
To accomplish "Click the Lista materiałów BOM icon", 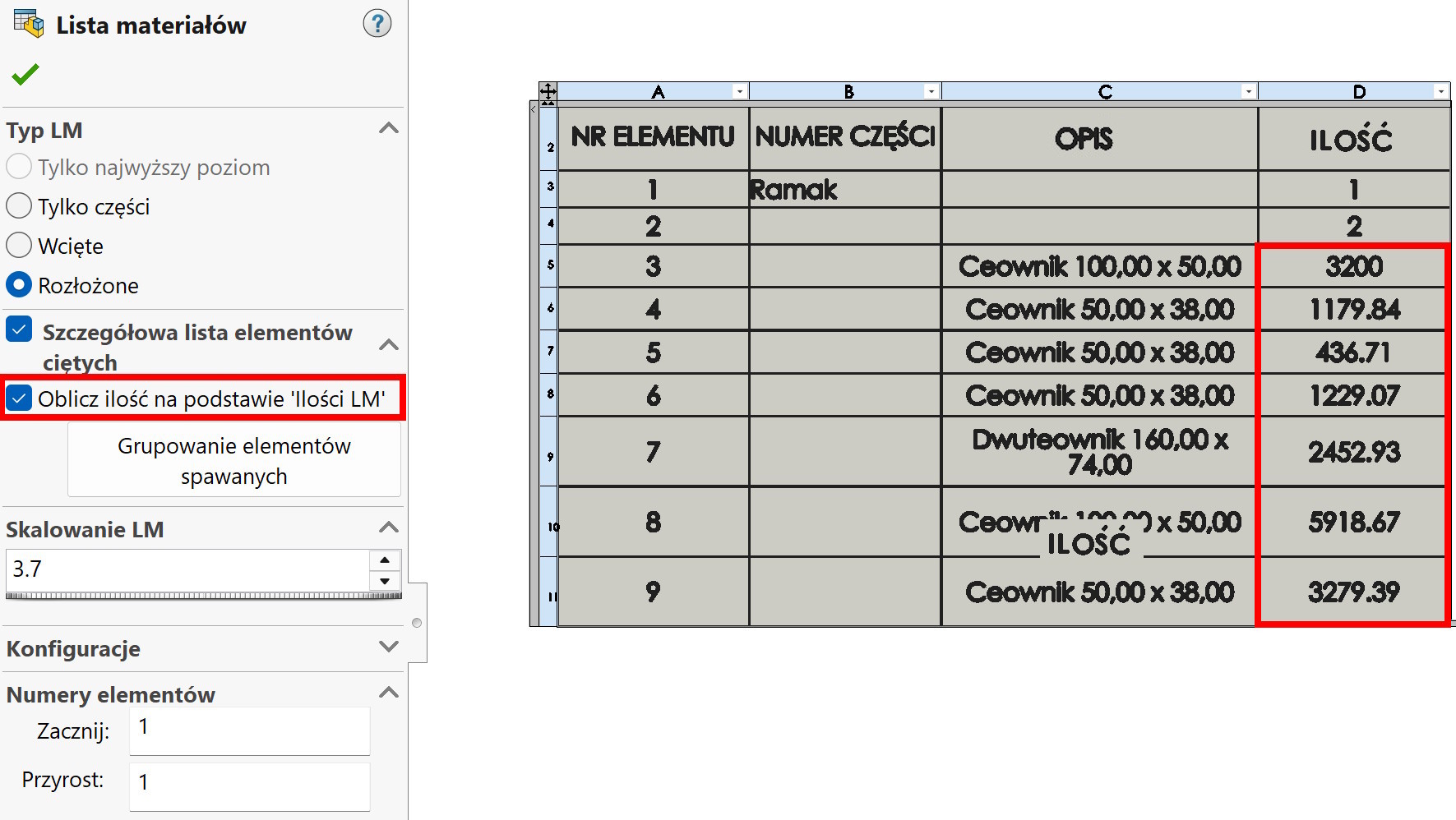I will [x=29, y=24].
